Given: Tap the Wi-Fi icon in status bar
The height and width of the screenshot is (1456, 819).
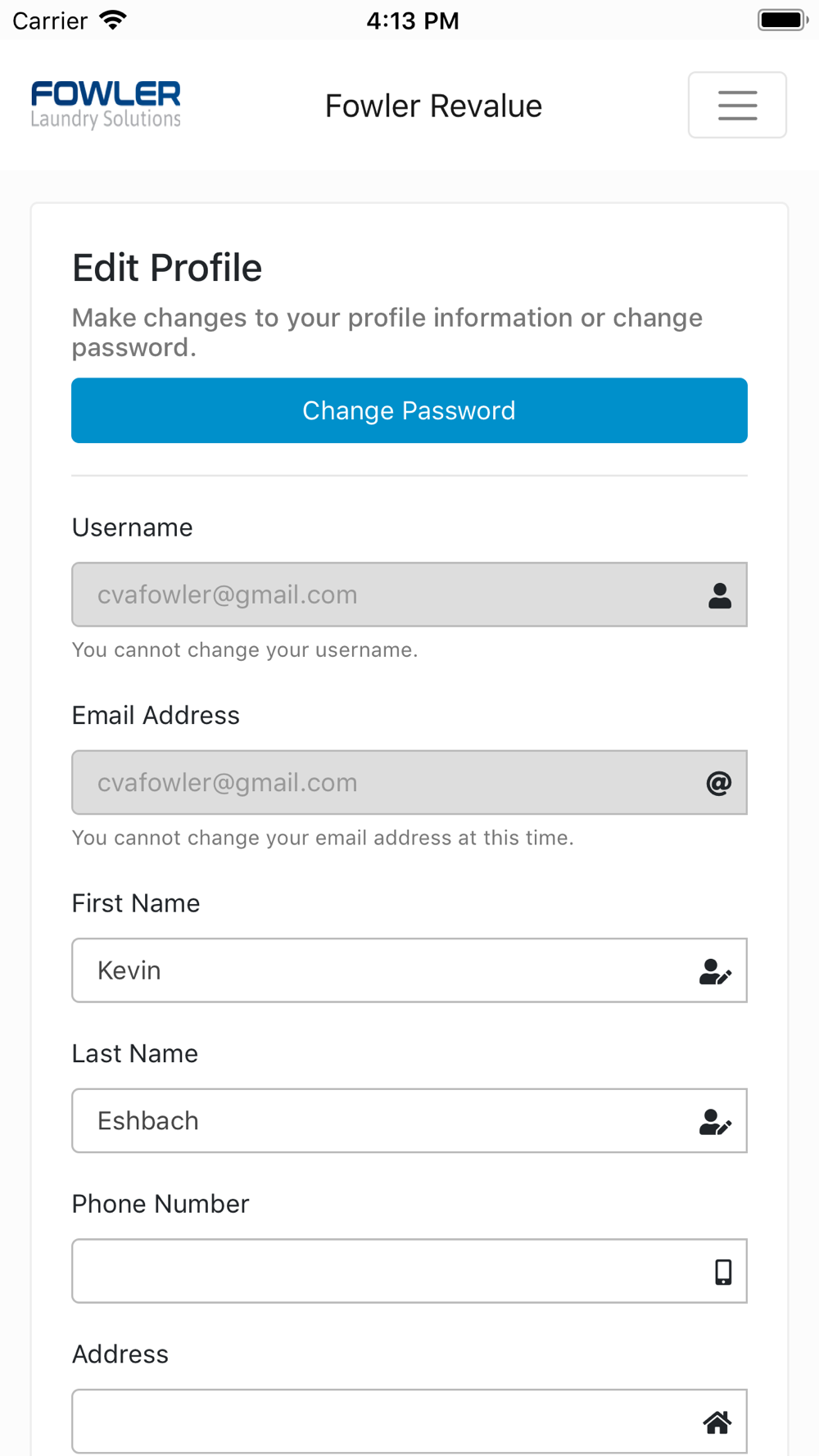Looking at the screenshot, I should (113, 20).
